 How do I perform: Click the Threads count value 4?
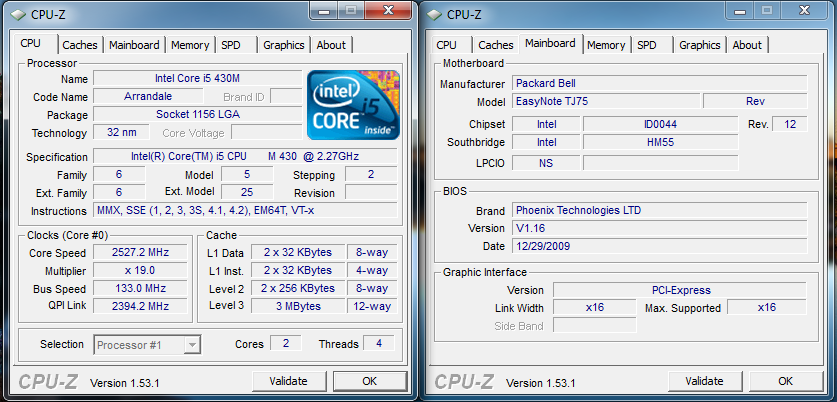click(x=379, y=343)
